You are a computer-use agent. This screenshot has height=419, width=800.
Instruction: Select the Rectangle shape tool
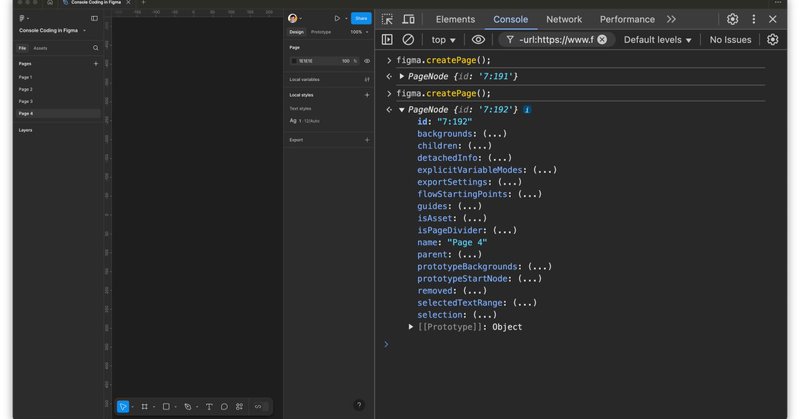pos(166,407)
